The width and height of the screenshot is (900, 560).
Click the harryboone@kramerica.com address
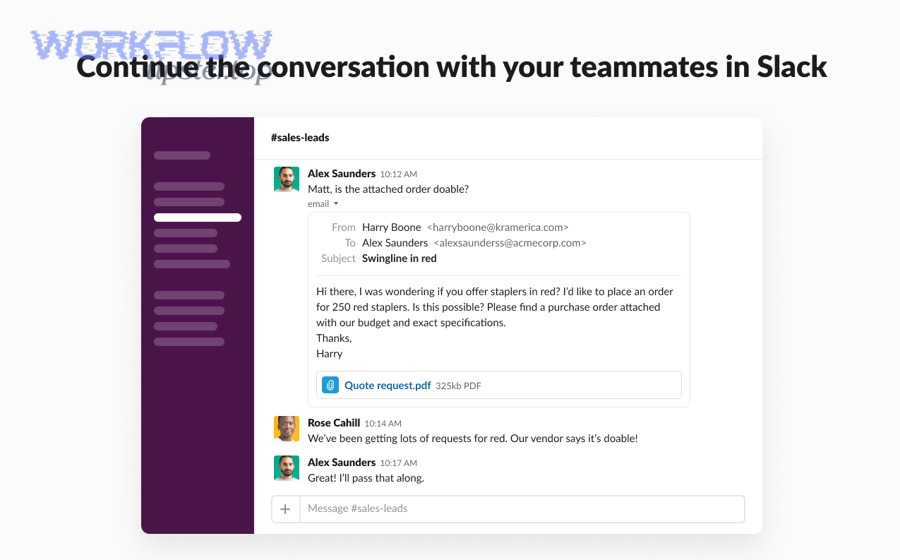[x=498, y=227]
